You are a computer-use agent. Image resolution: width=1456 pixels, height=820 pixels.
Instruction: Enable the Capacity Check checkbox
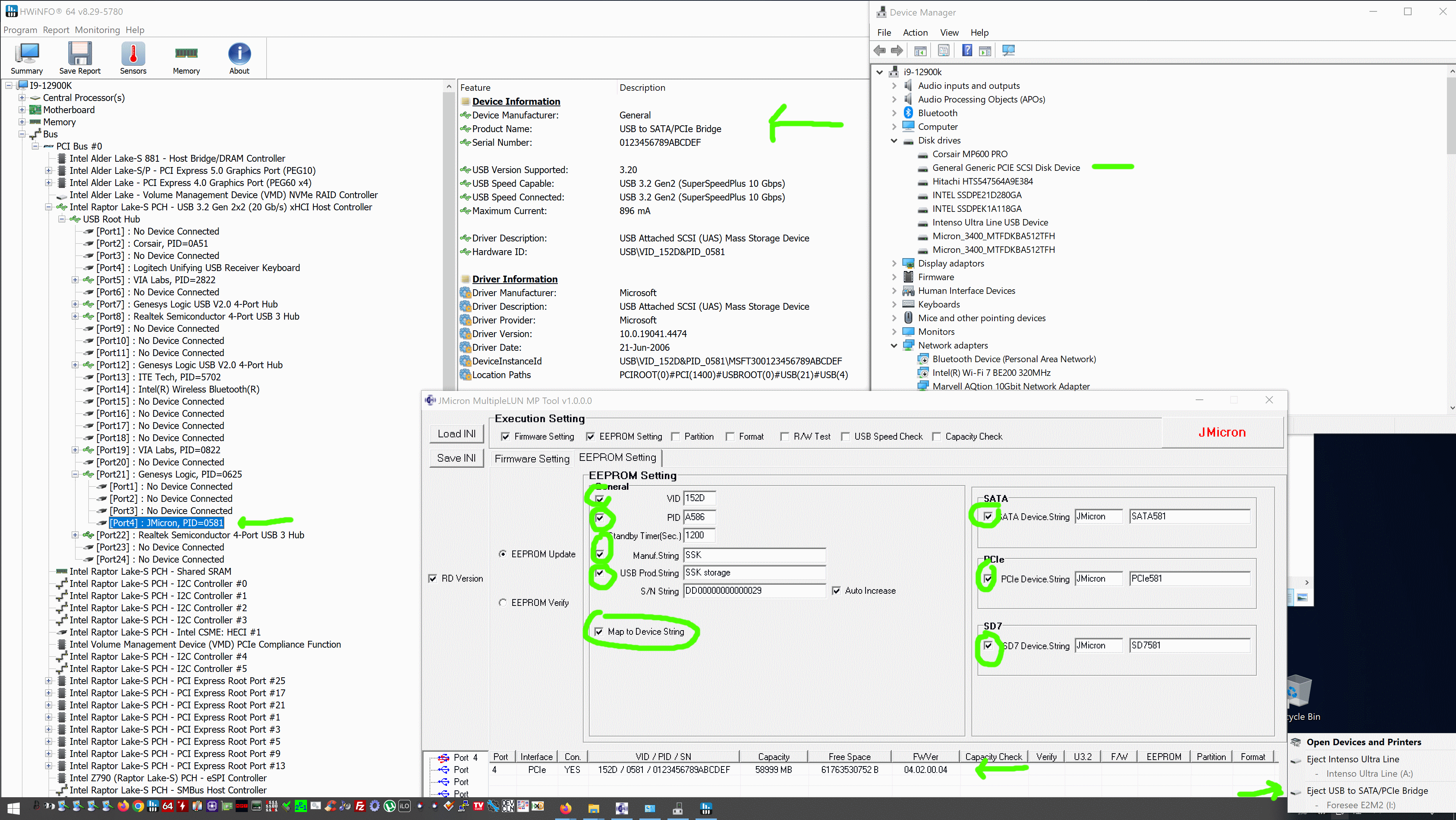point(937,437)
